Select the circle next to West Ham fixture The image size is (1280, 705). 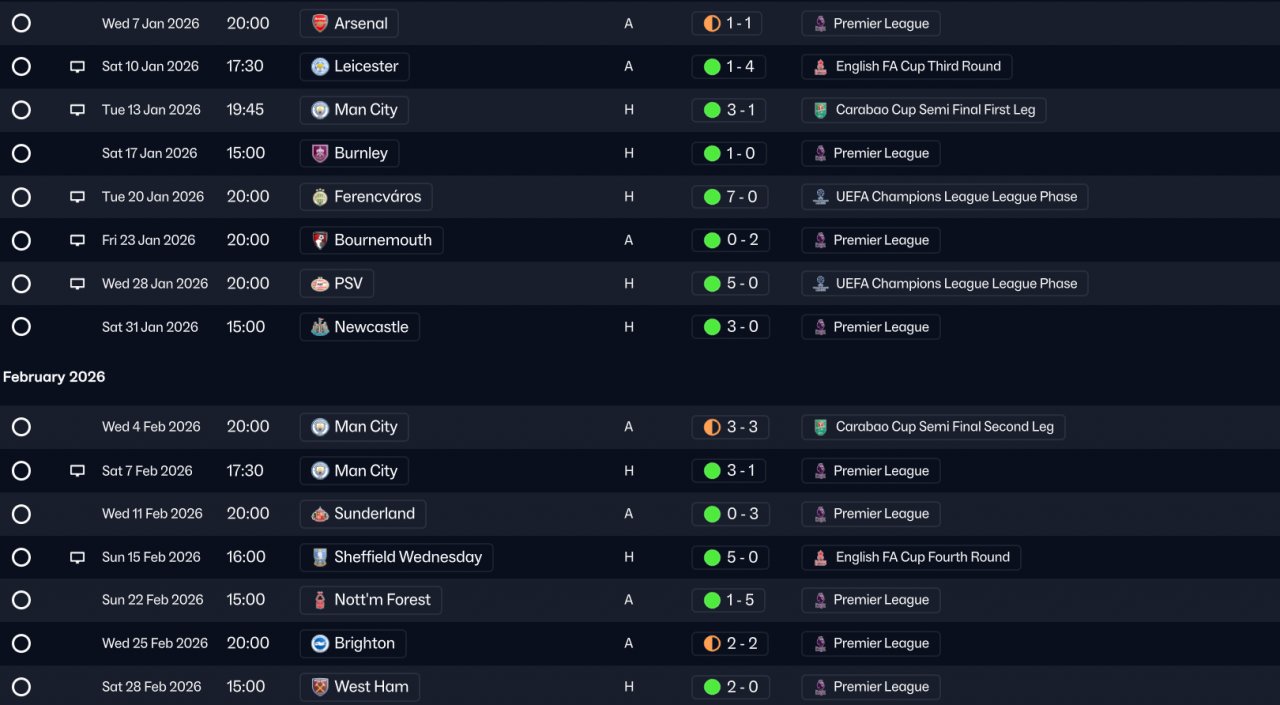[x=21, y=687]
